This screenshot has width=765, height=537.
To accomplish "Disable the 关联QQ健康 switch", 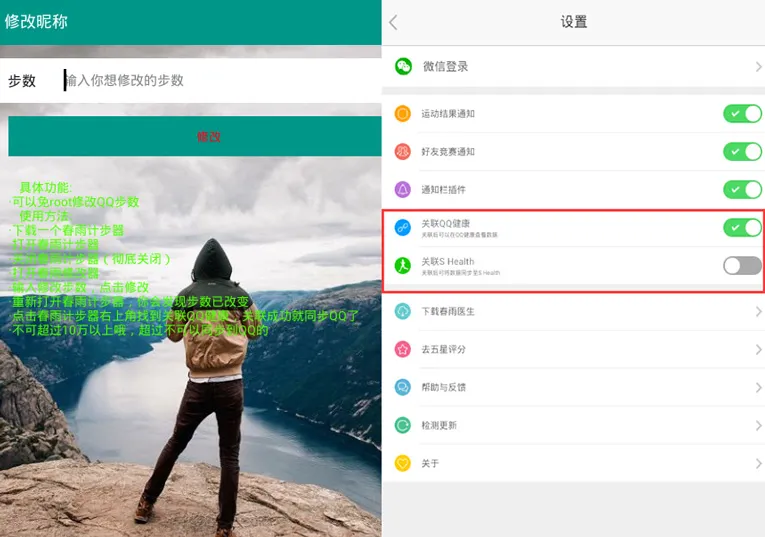I will [x=742, y=227].
